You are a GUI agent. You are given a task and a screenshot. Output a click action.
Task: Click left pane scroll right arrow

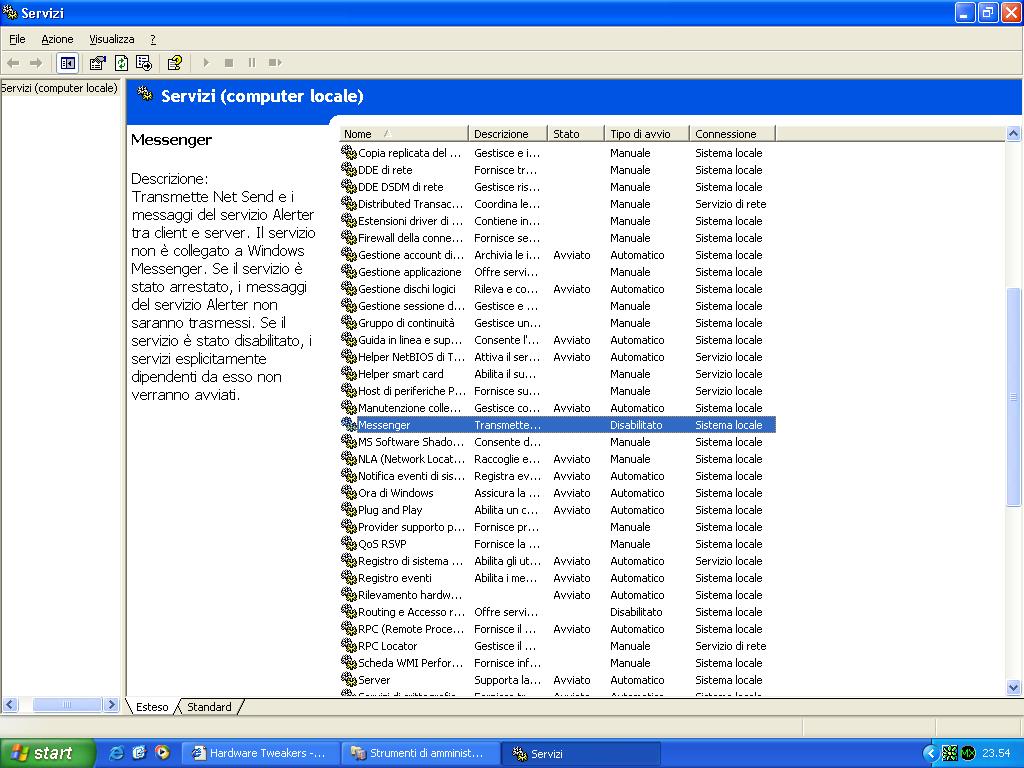coord(111,705)
